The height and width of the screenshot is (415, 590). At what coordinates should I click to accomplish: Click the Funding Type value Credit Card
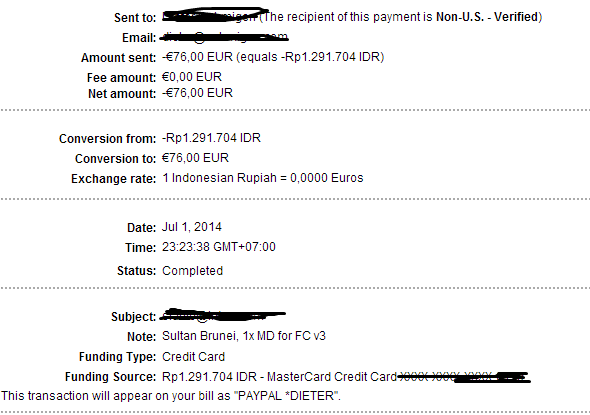(193, 357)
